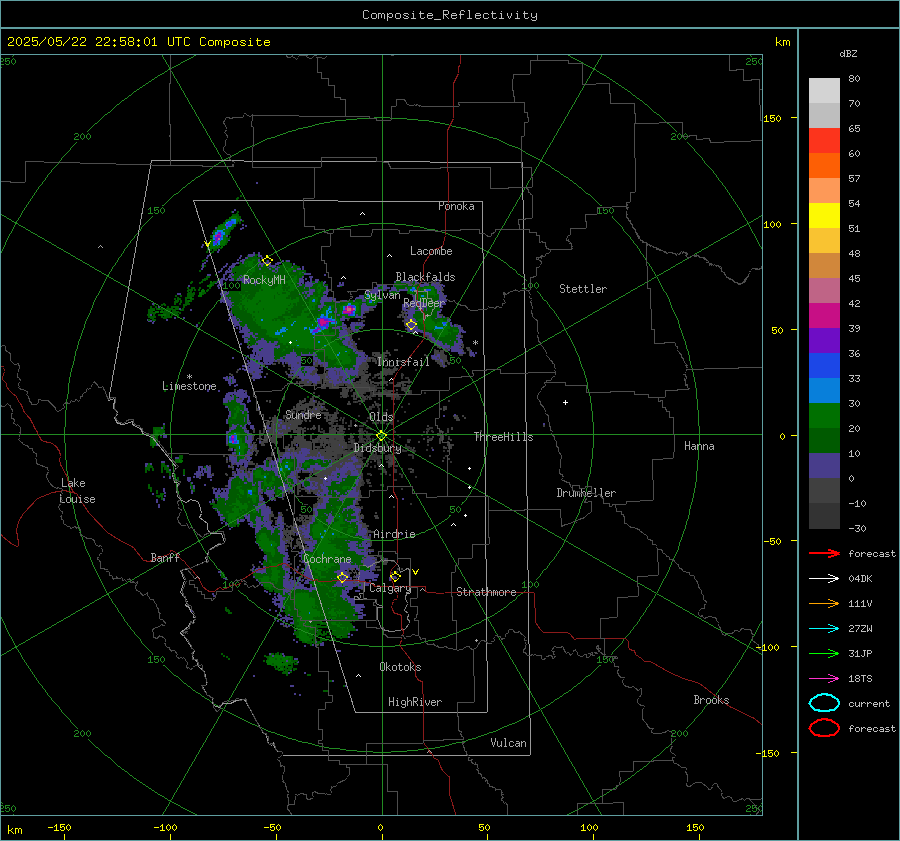Click the RockyMH label on map

click(x=264, y=280)
